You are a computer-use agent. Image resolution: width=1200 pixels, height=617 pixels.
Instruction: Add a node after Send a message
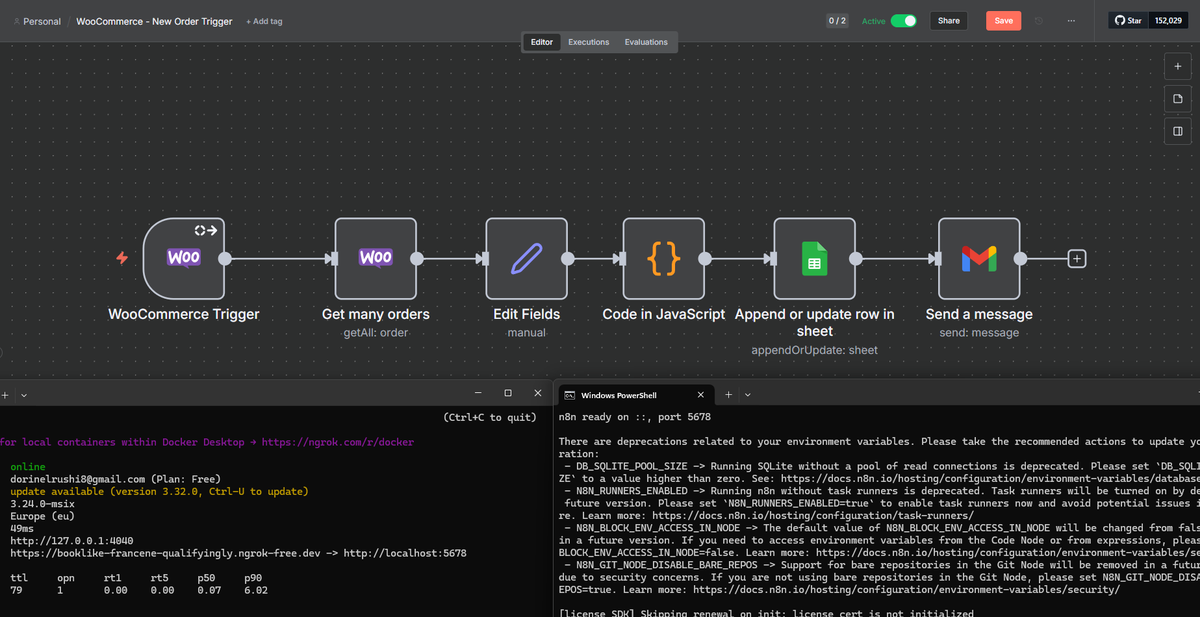tap(1077, 258)
